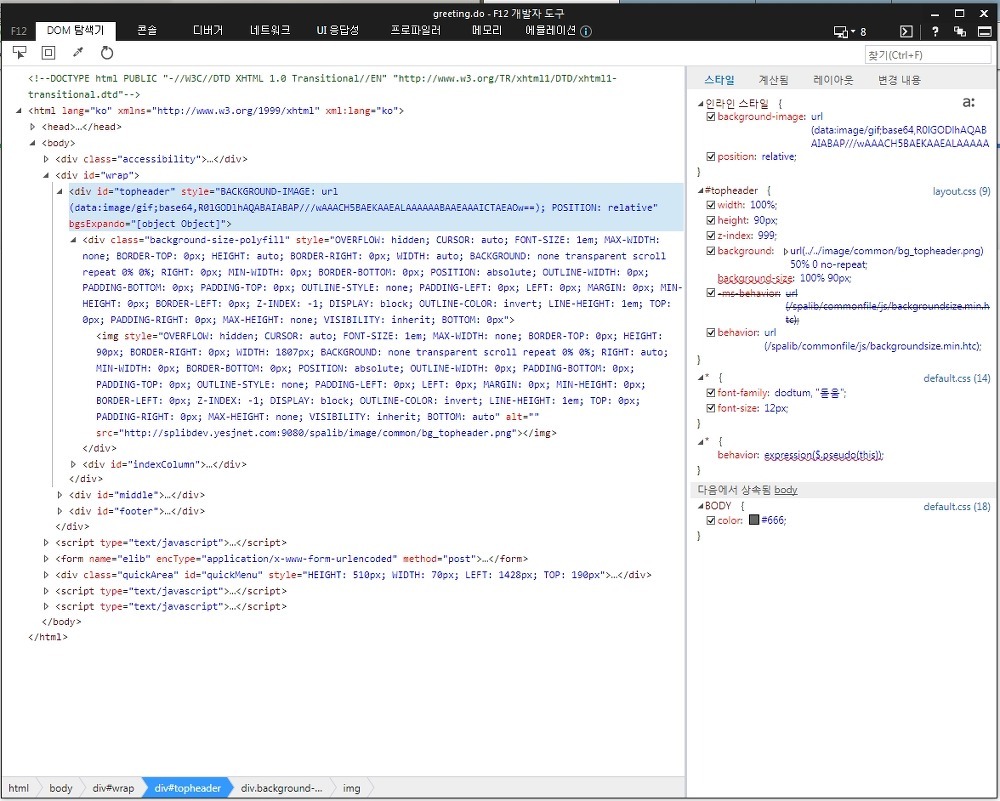
Task: Click the F12 label button
Action: tap(18, 31)
